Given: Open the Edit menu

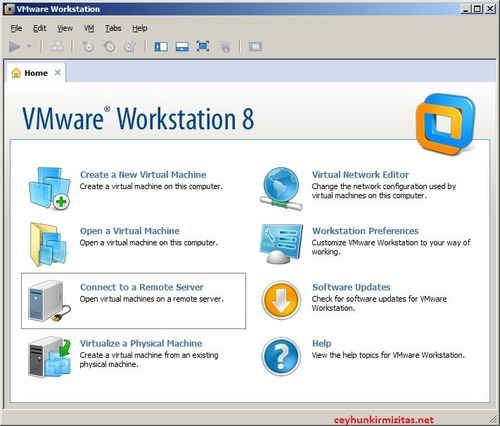Looking at the screenshot, I should tap(39, 28).
